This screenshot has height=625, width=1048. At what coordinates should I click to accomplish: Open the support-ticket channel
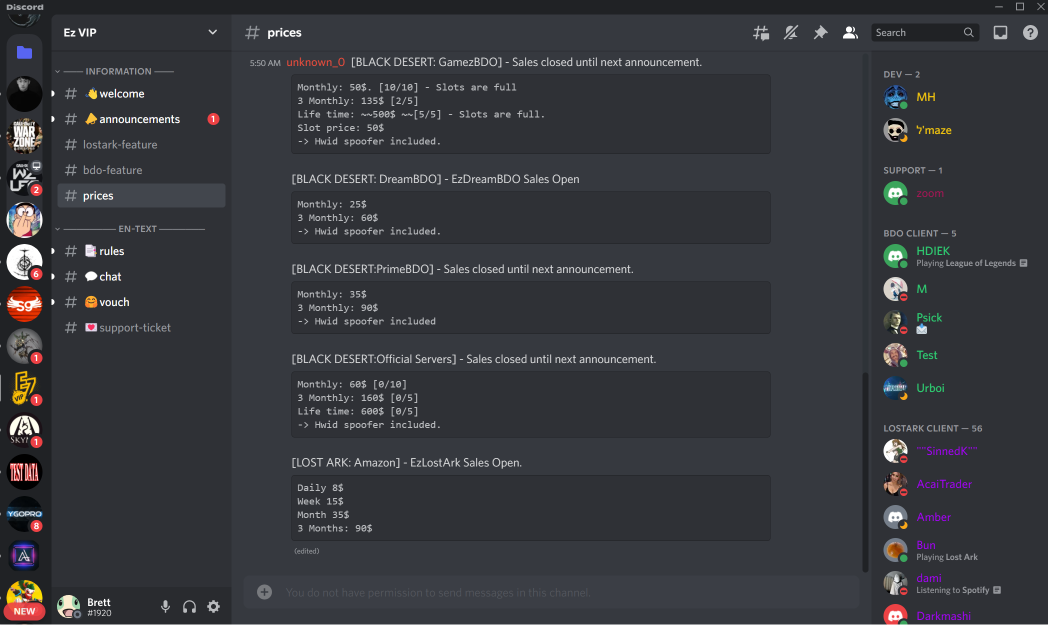click(142, 328)
